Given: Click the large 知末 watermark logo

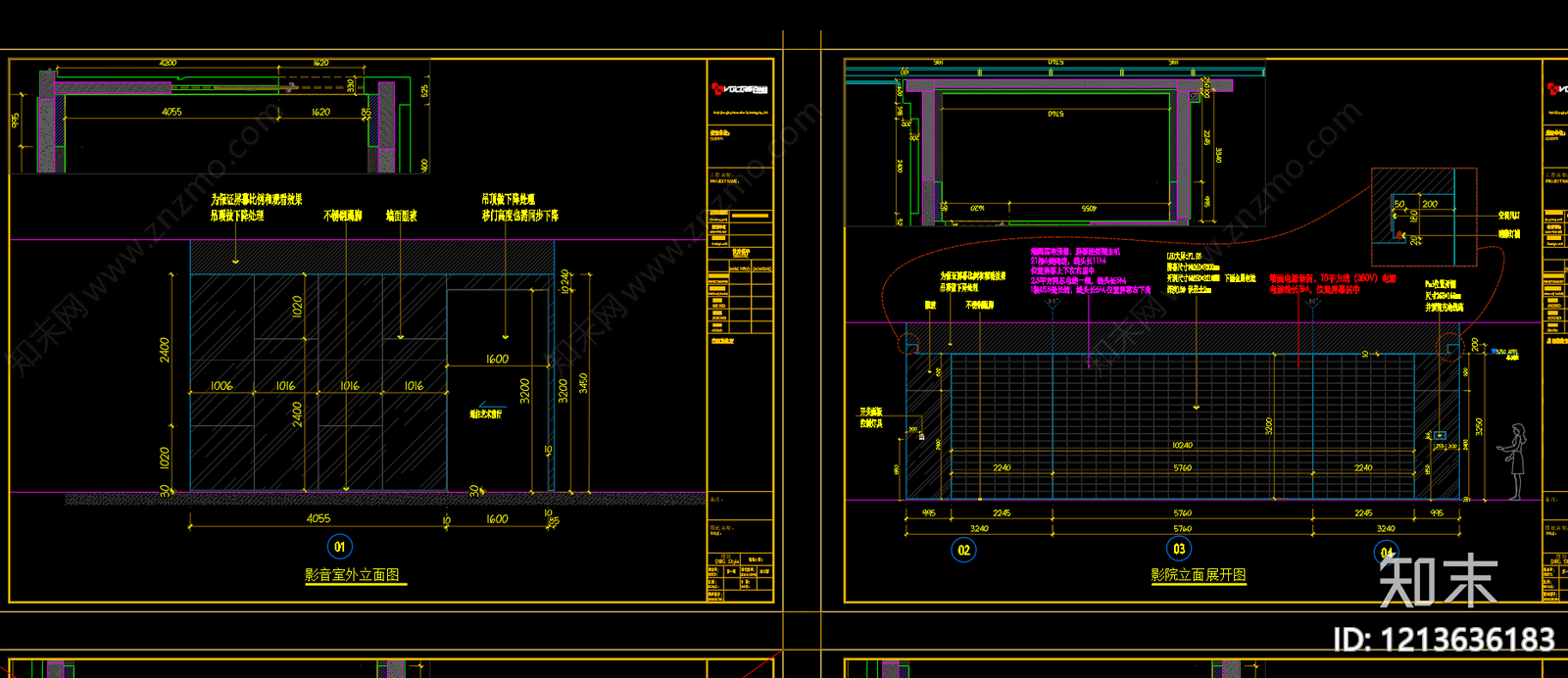Looking at the screenshot, I should coord(1439,582).
